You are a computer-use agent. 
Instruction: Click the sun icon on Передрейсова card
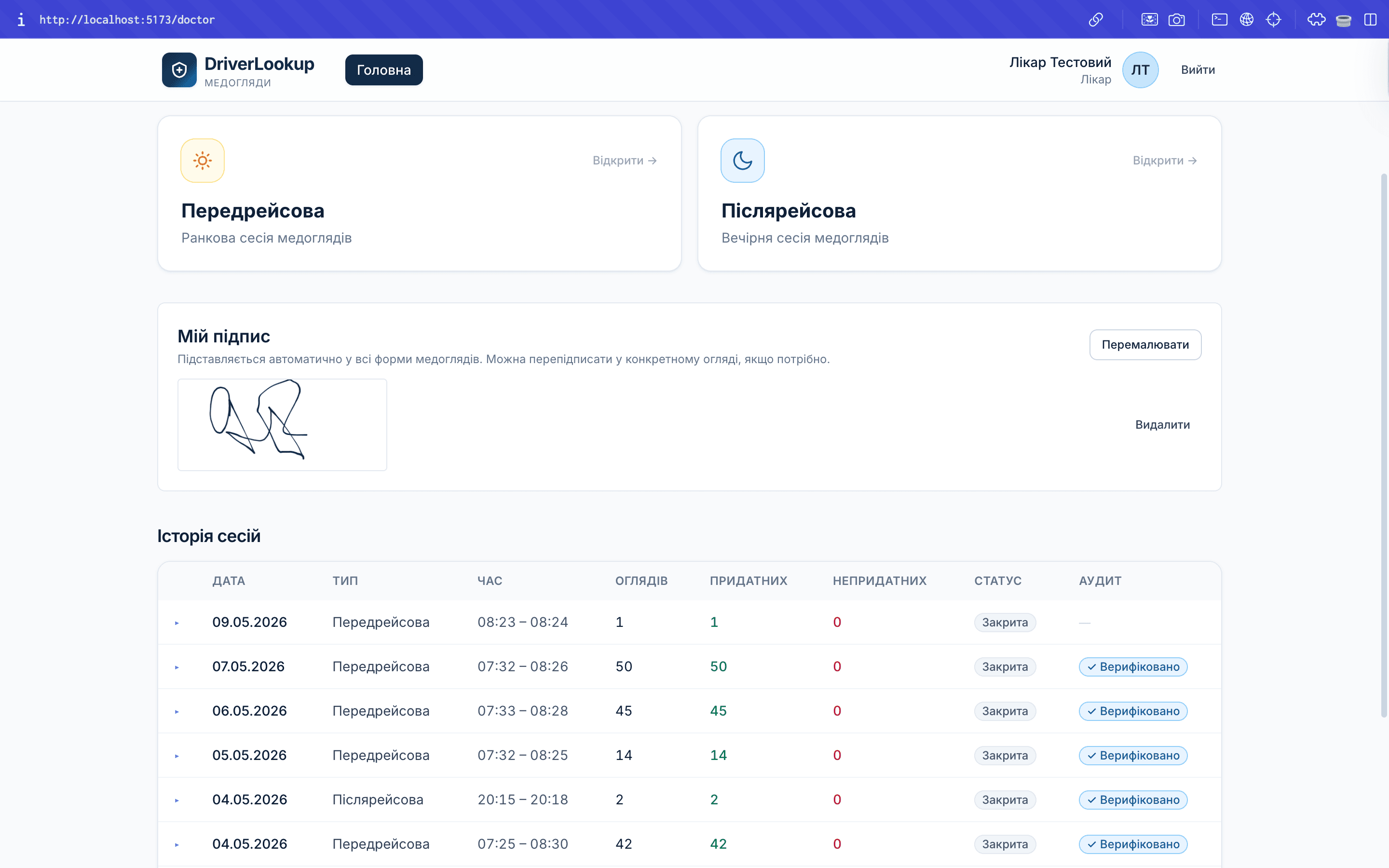(x=202, y=160)
